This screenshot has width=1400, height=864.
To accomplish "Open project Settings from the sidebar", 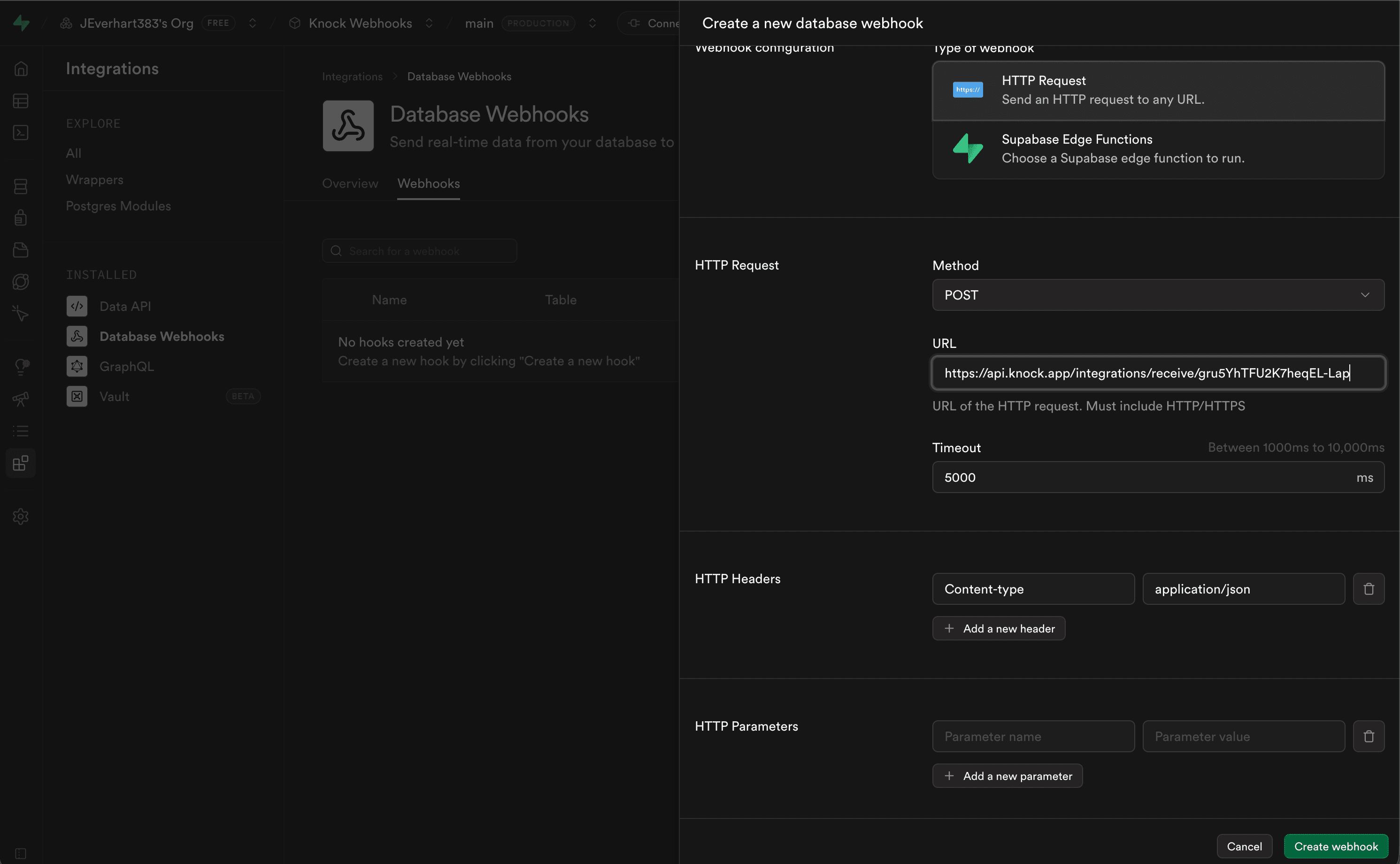I will click(x=21, y=516).
